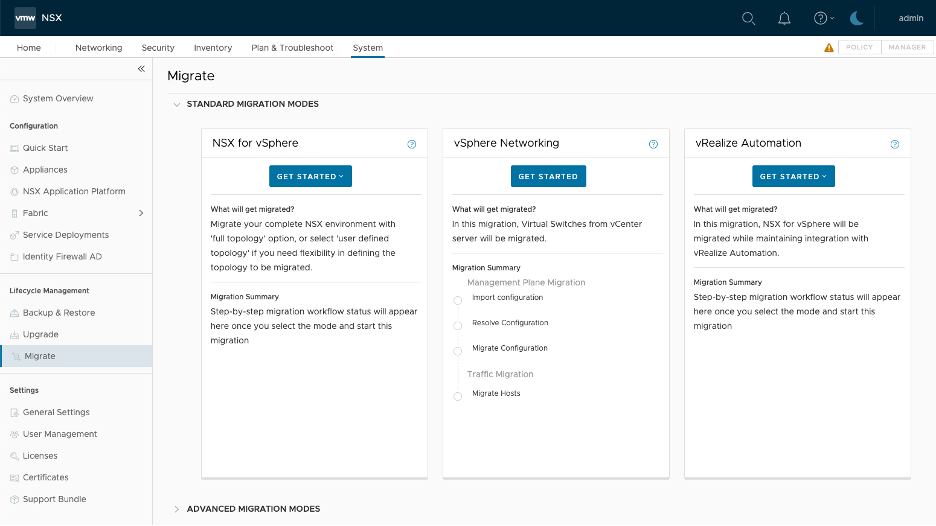936x526 pixels.
Task: Click the search magnifier icon in header
Action: click(x=748, y=18)
